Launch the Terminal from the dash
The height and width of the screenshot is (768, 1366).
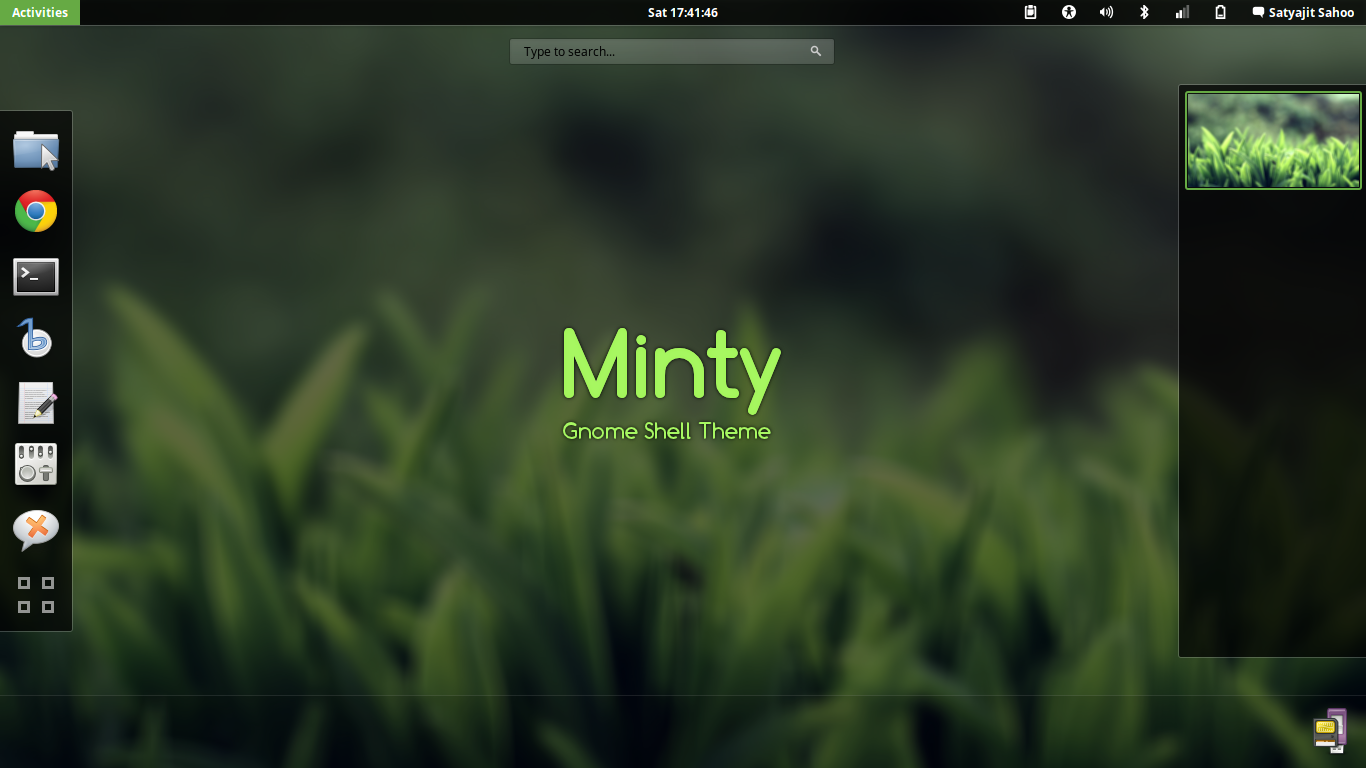tap(36, 277)
